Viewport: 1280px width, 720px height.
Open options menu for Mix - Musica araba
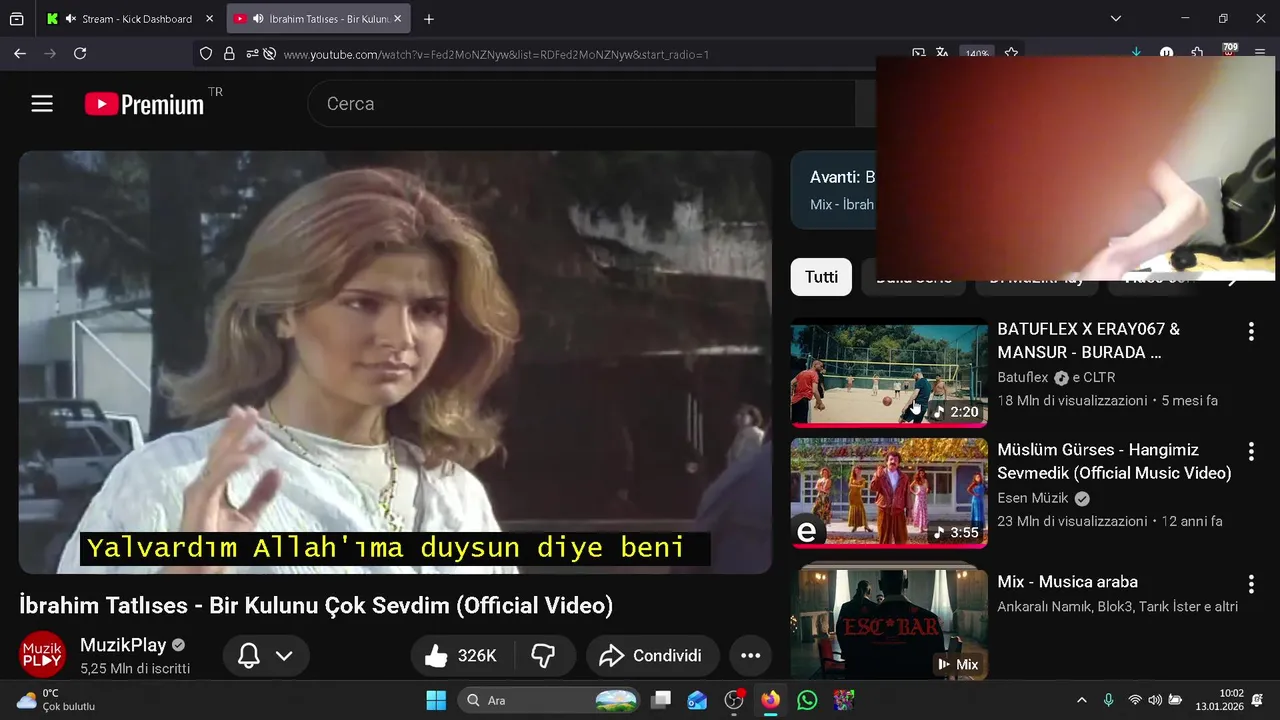click(1251, 584)
